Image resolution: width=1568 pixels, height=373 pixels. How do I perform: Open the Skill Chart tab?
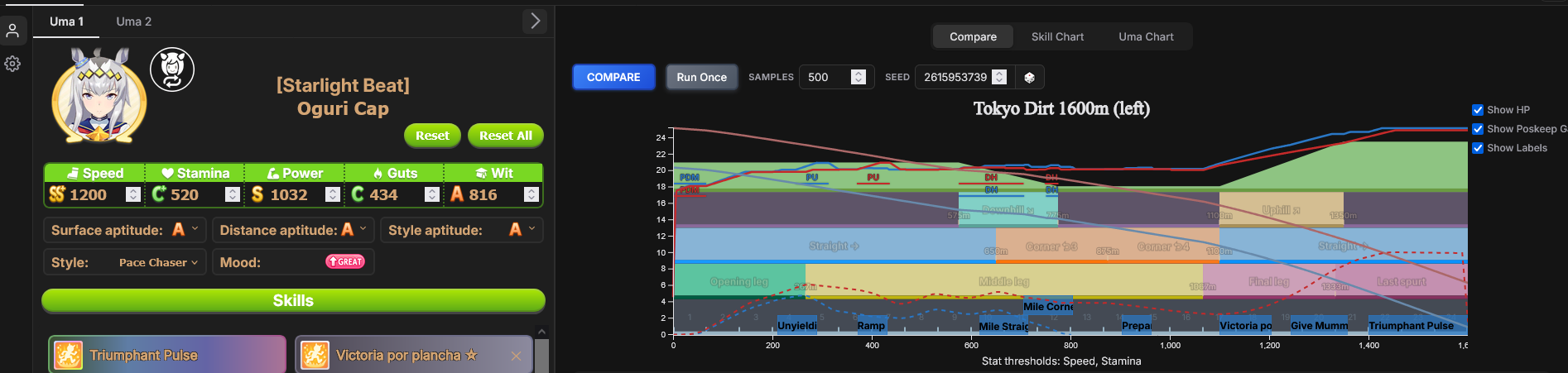[1057, 36]
